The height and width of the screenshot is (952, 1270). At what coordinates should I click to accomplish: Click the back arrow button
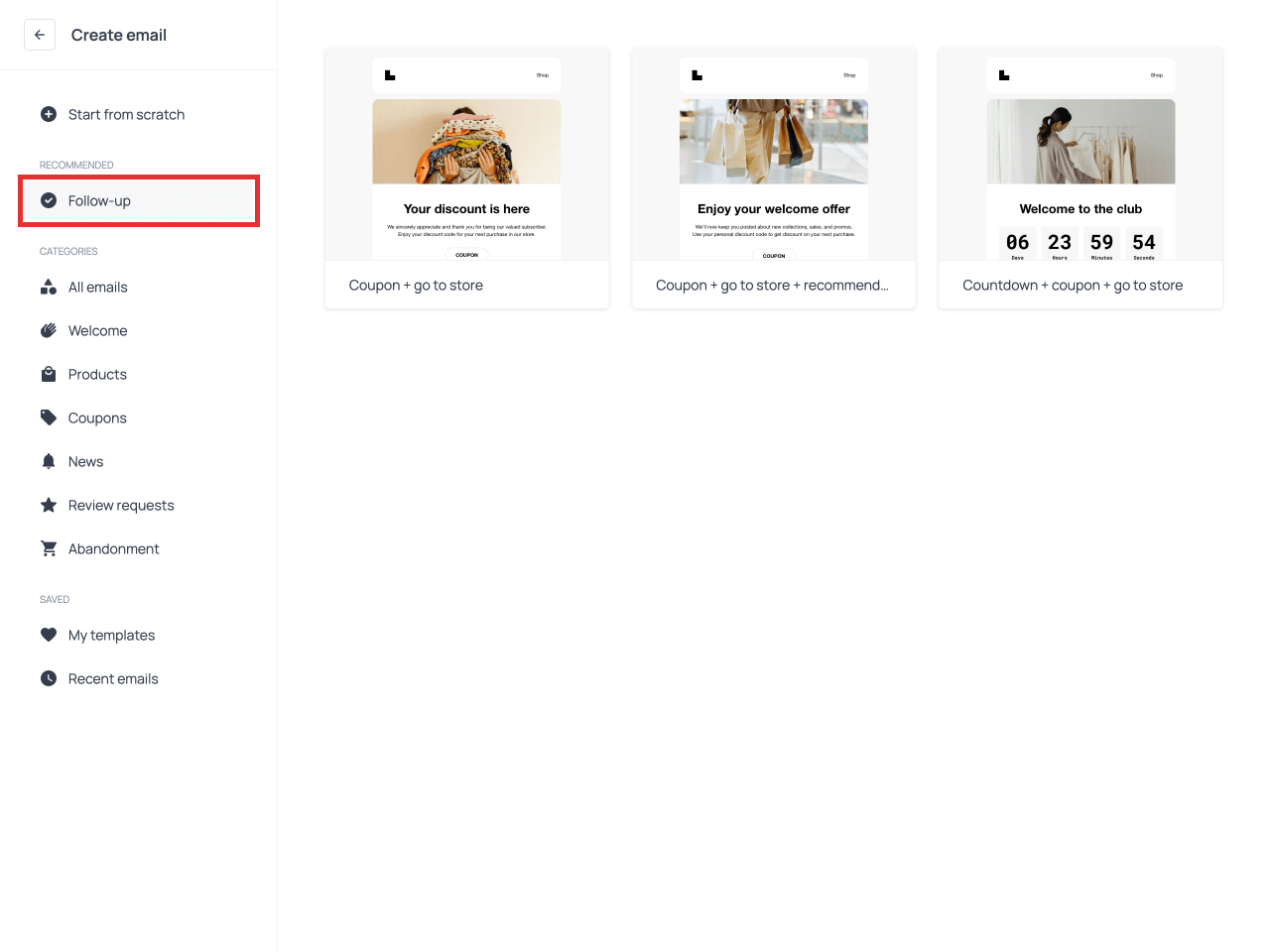[40, 35]
